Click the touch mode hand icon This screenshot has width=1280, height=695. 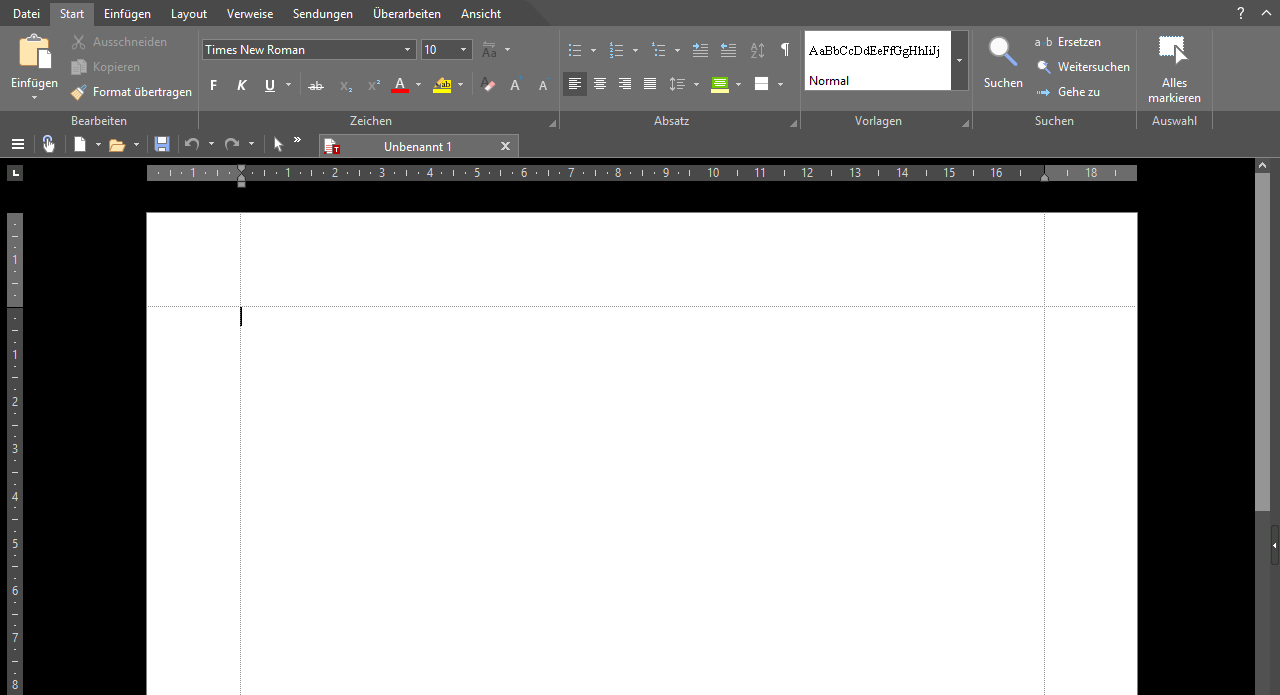pyautogui.click(x=49, y=145)
